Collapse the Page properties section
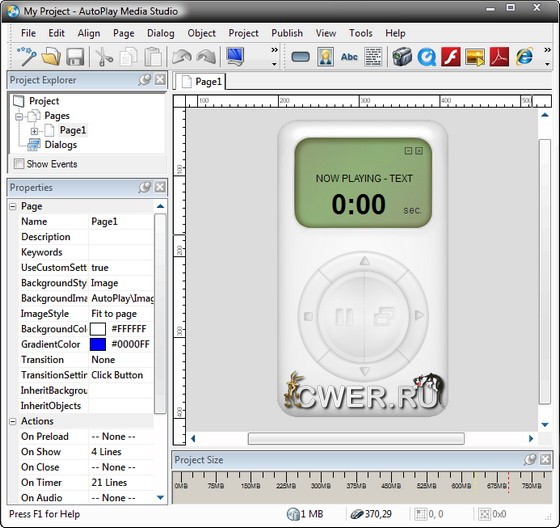 click(13, 206)
